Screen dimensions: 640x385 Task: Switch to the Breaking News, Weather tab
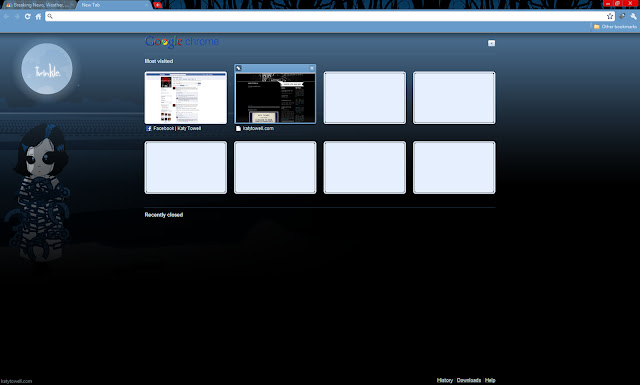pyautogui.click(x=39, y=5)
